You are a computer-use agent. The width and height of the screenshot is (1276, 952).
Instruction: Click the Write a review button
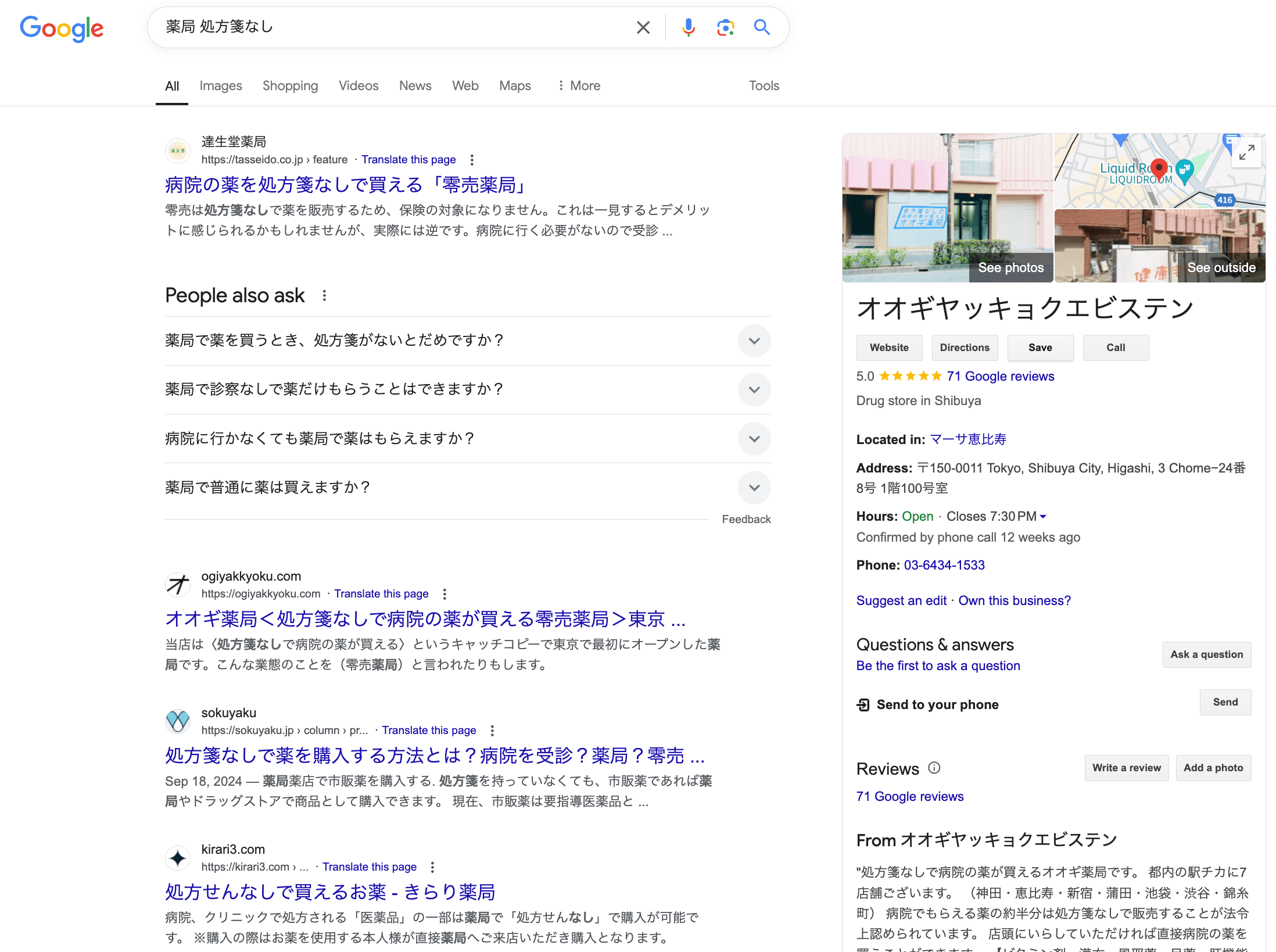tap(1126, 768)
